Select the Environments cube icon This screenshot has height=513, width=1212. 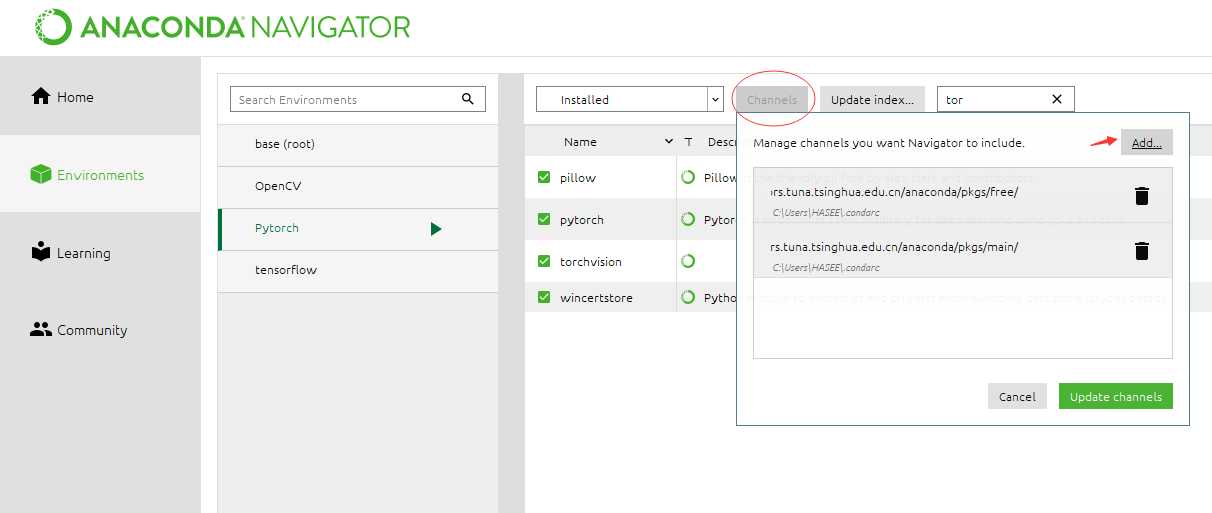[x=41, y=175]
